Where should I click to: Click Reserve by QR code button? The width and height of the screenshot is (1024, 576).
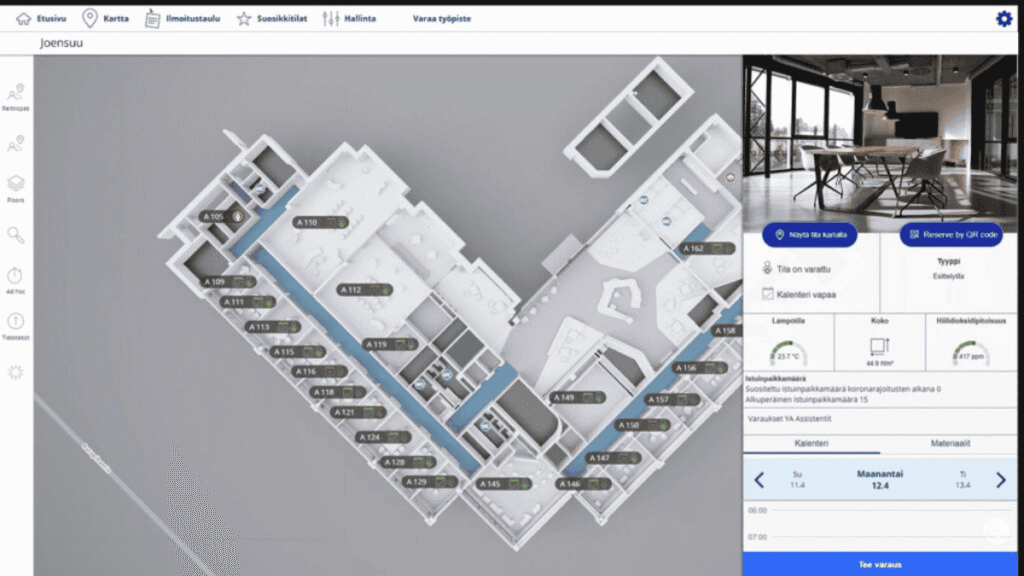click(951, 234)
